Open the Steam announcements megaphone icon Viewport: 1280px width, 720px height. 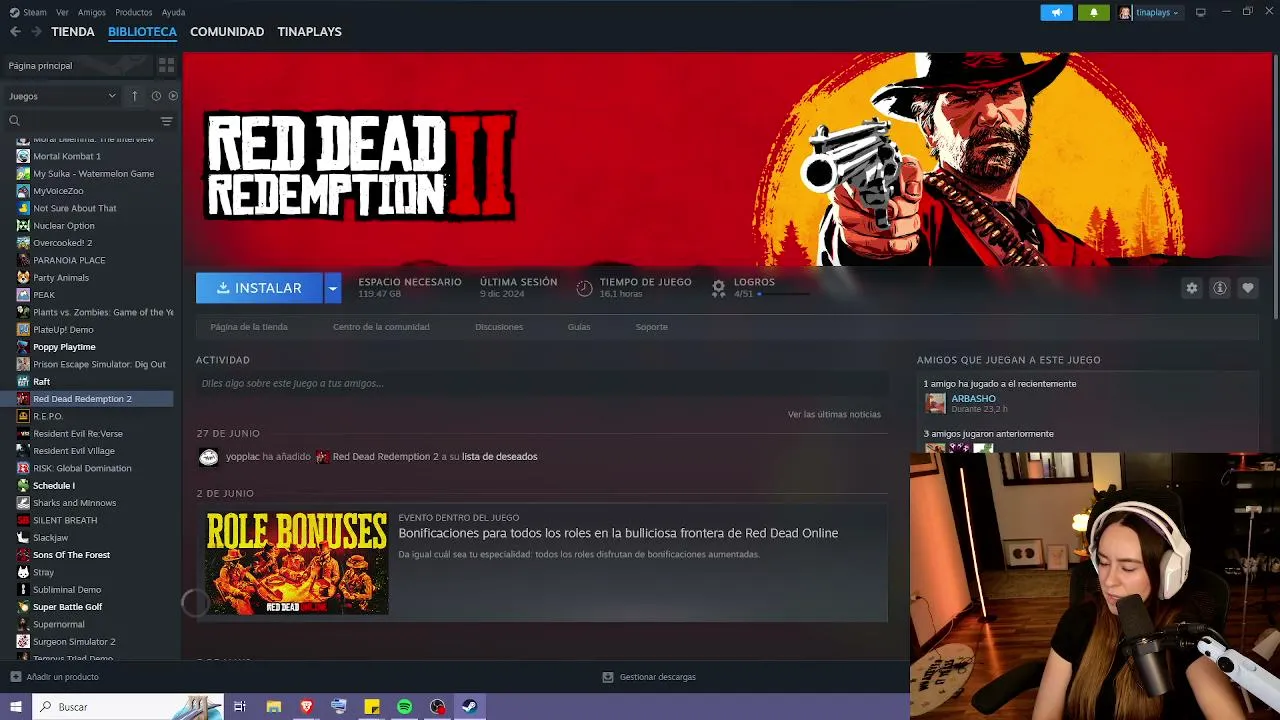pyautogui.click(x=1057, y=13)
